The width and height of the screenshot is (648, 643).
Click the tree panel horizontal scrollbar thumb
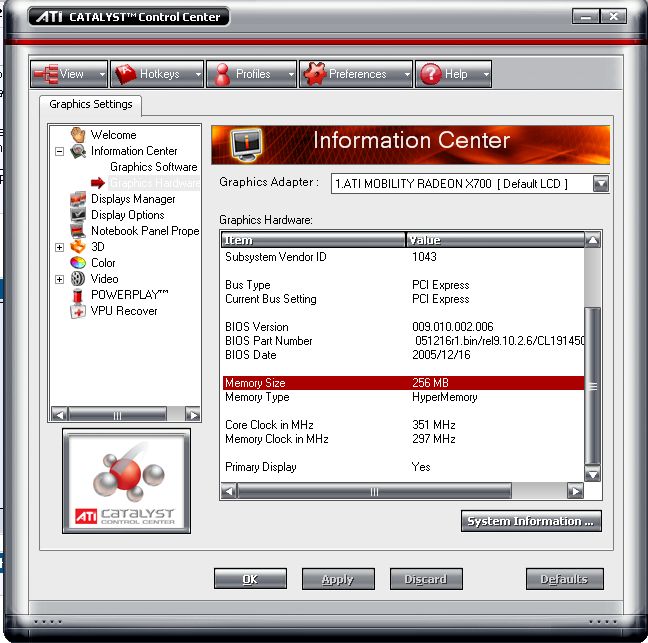(x=117, y=414)
